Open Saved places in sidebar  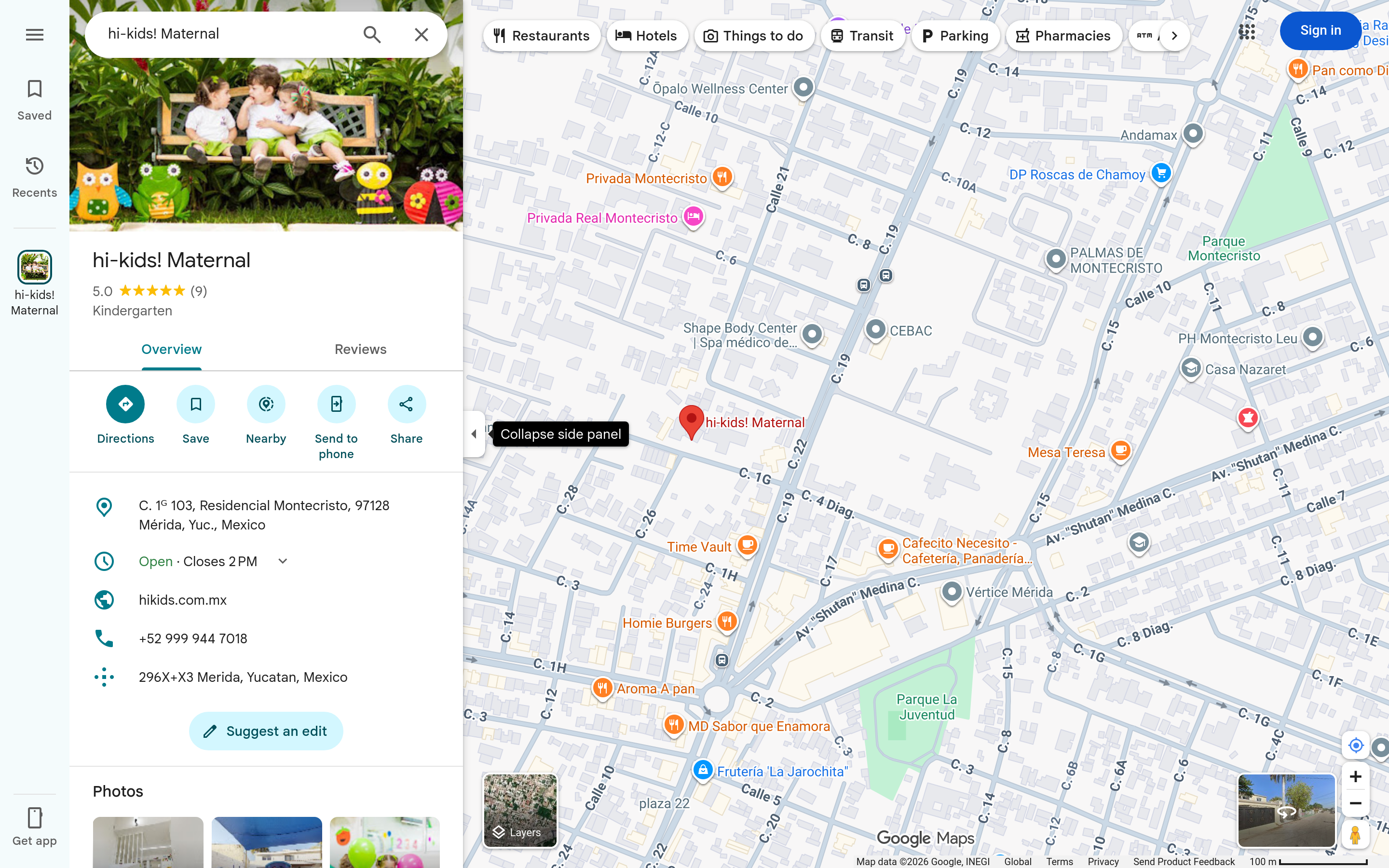[34, 100]
